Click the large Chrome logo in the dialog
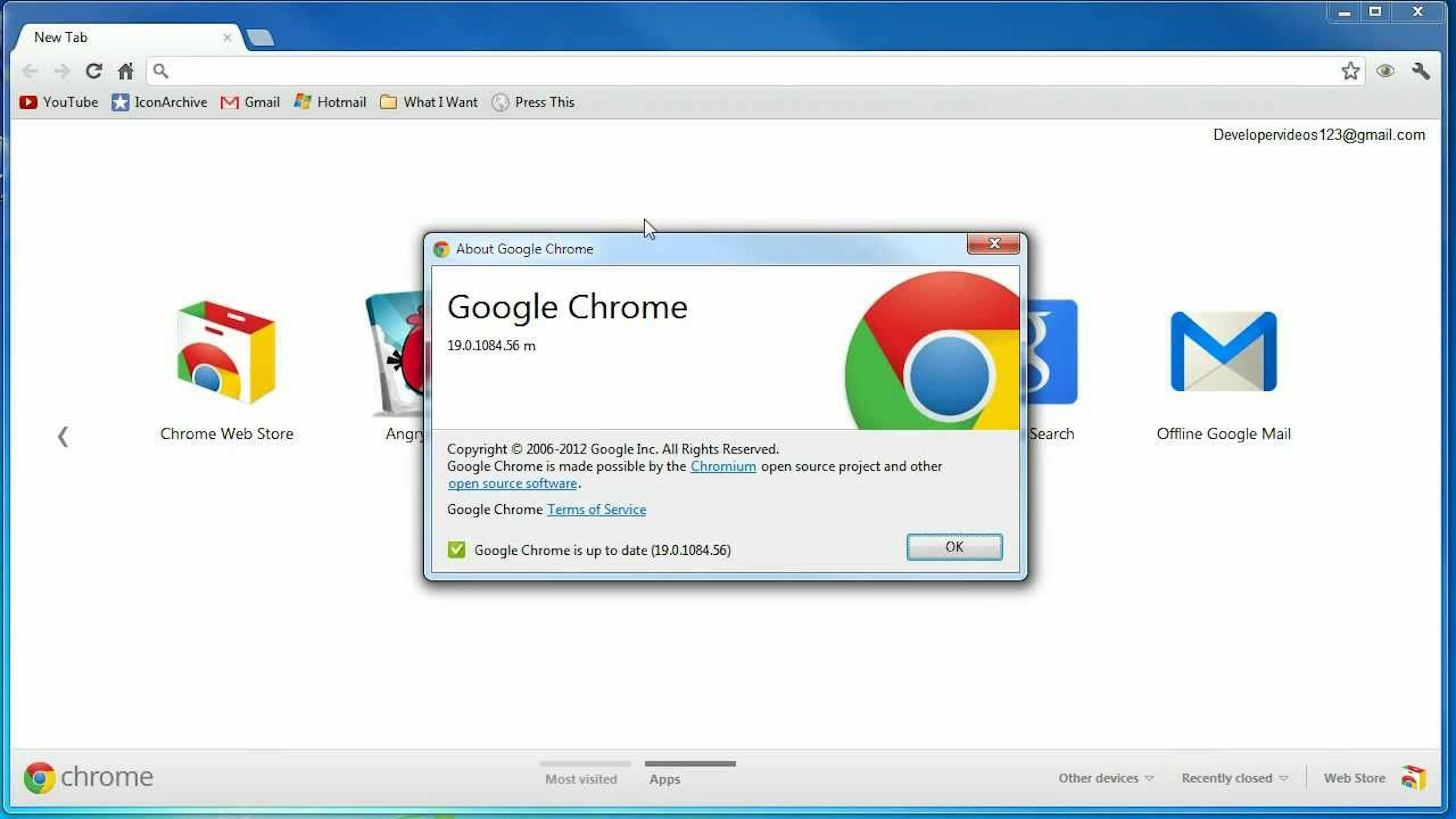This screenshot has width=1456, height=819. [933, 350]
